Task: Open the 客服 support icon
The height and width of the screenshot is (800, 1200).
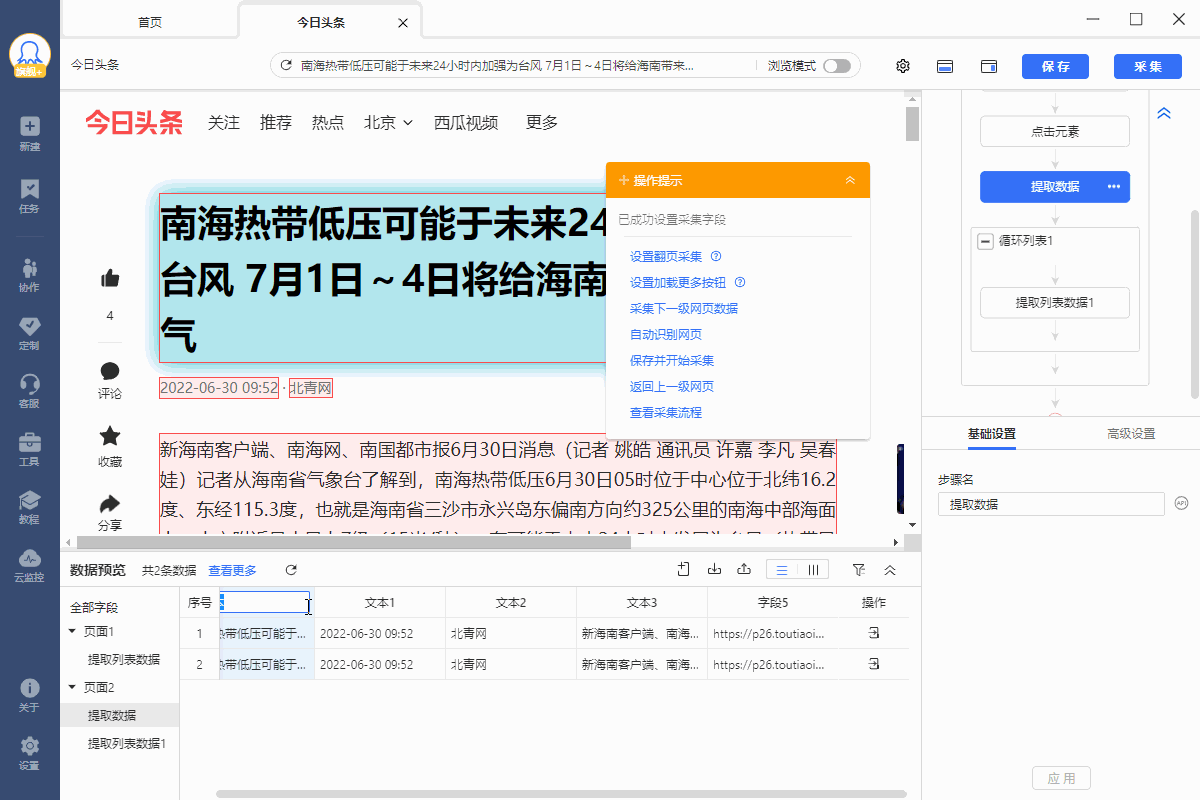Action: click(29, 384)
